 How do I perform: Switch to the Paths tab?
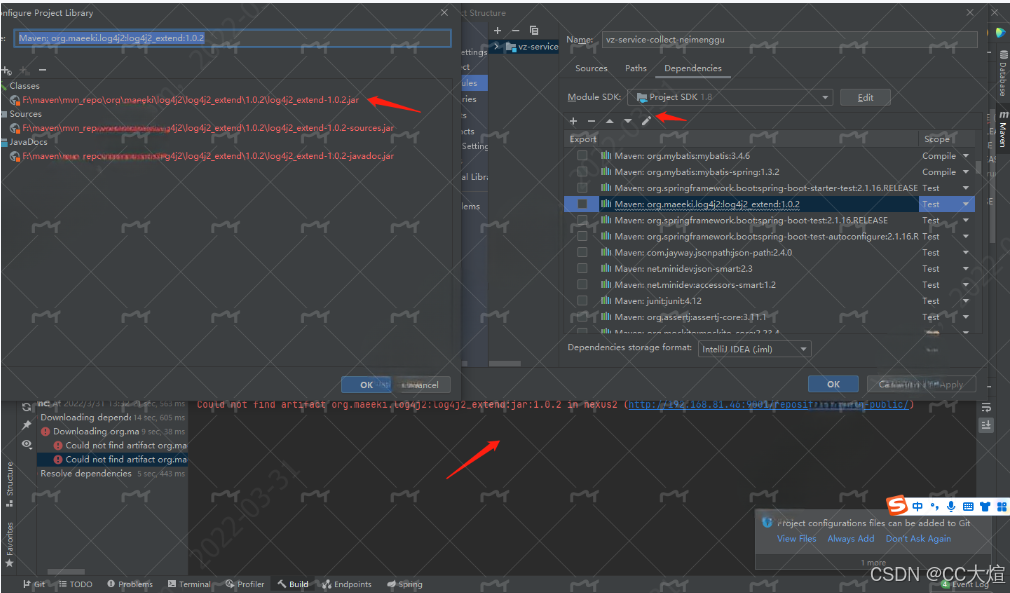(636, 68)
